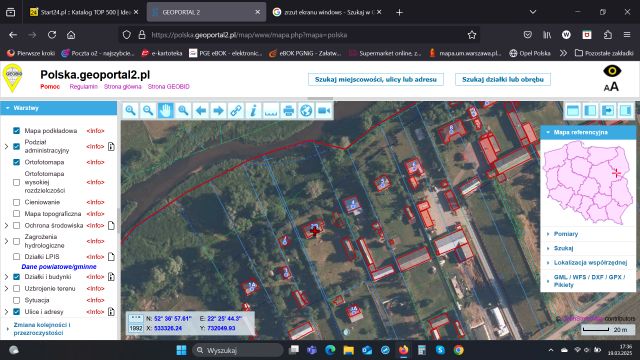Click the printer icon in map toolbar
Viewport: 640px width, 360px height.
pos(289,111)
